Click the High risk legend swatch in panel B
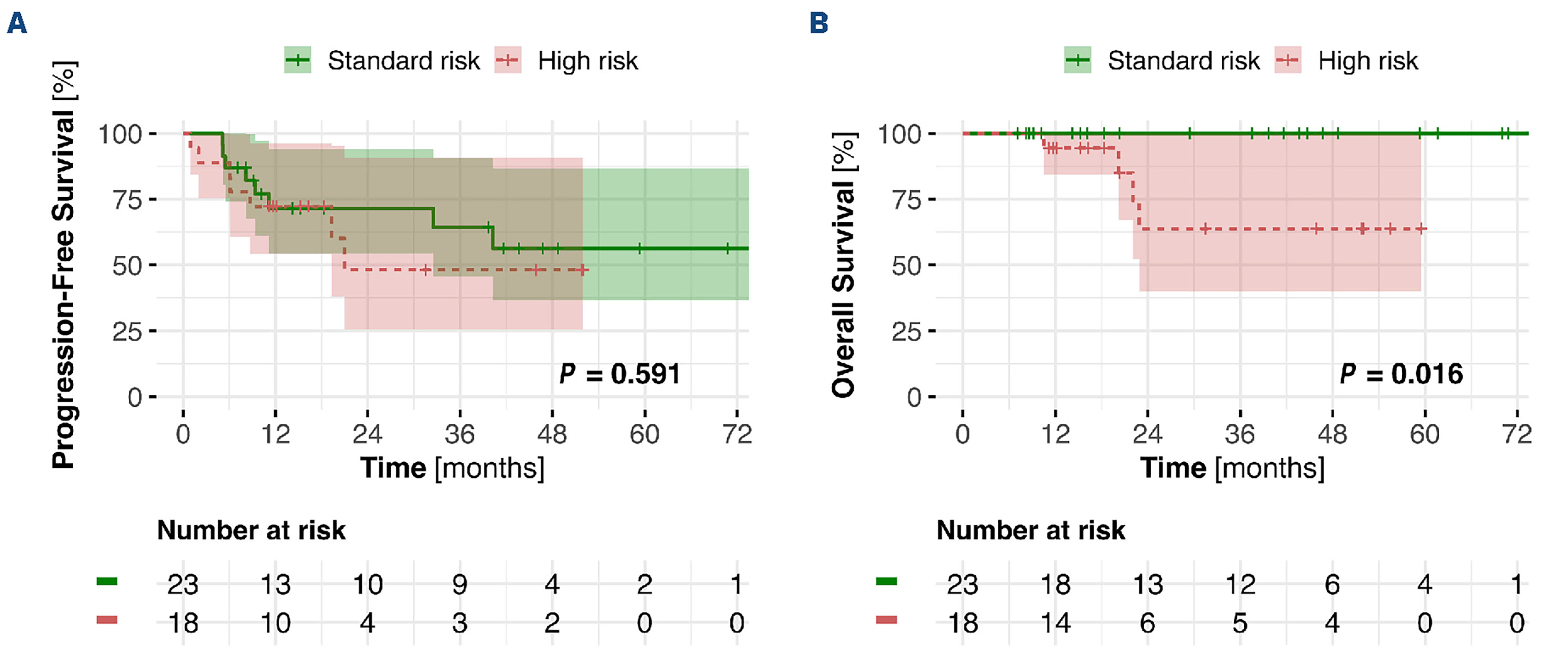Screen dimensions: 1568x659 [1287, 60]
